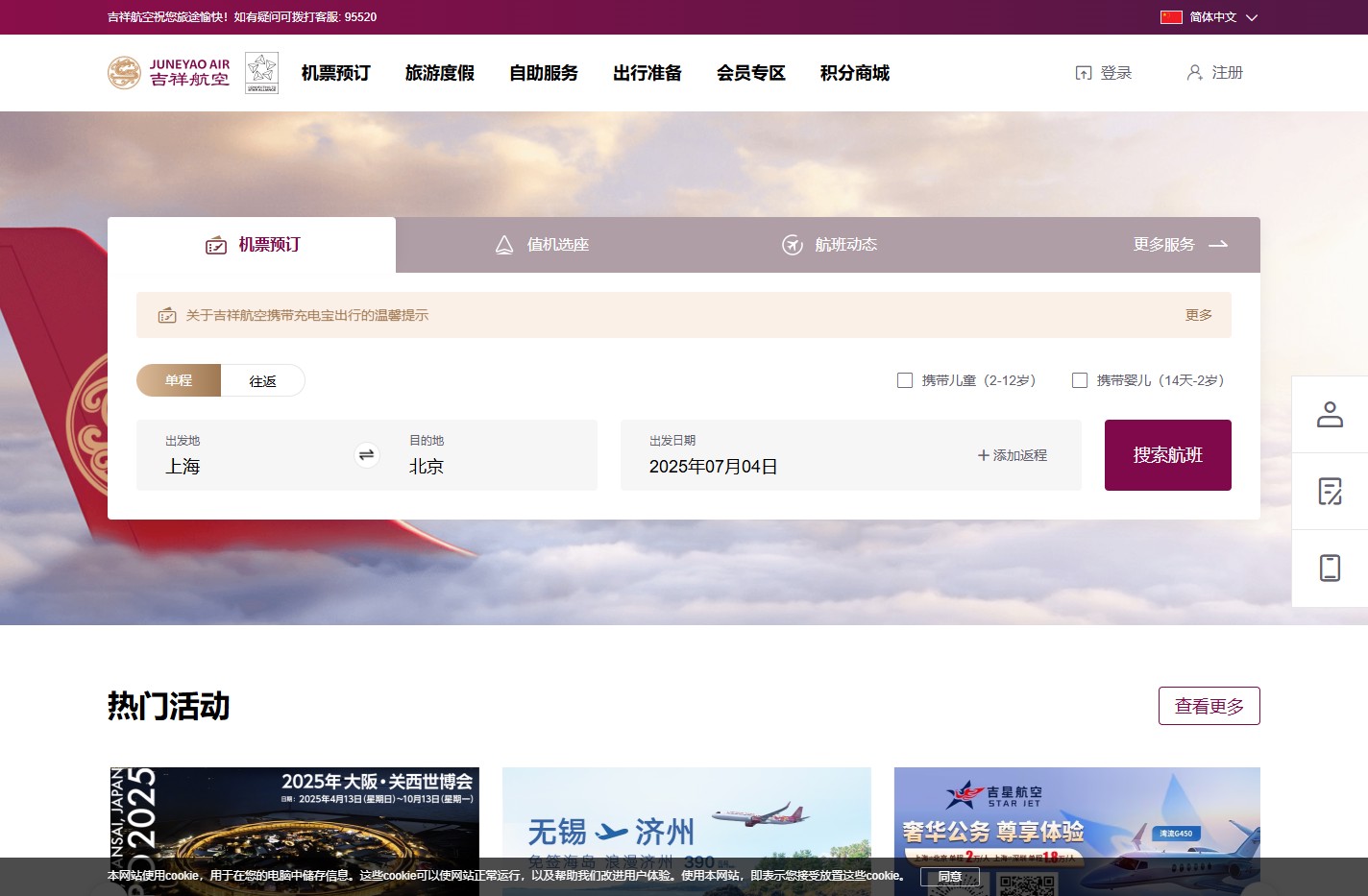Click the 查看更多 button

pos(1209,706)
